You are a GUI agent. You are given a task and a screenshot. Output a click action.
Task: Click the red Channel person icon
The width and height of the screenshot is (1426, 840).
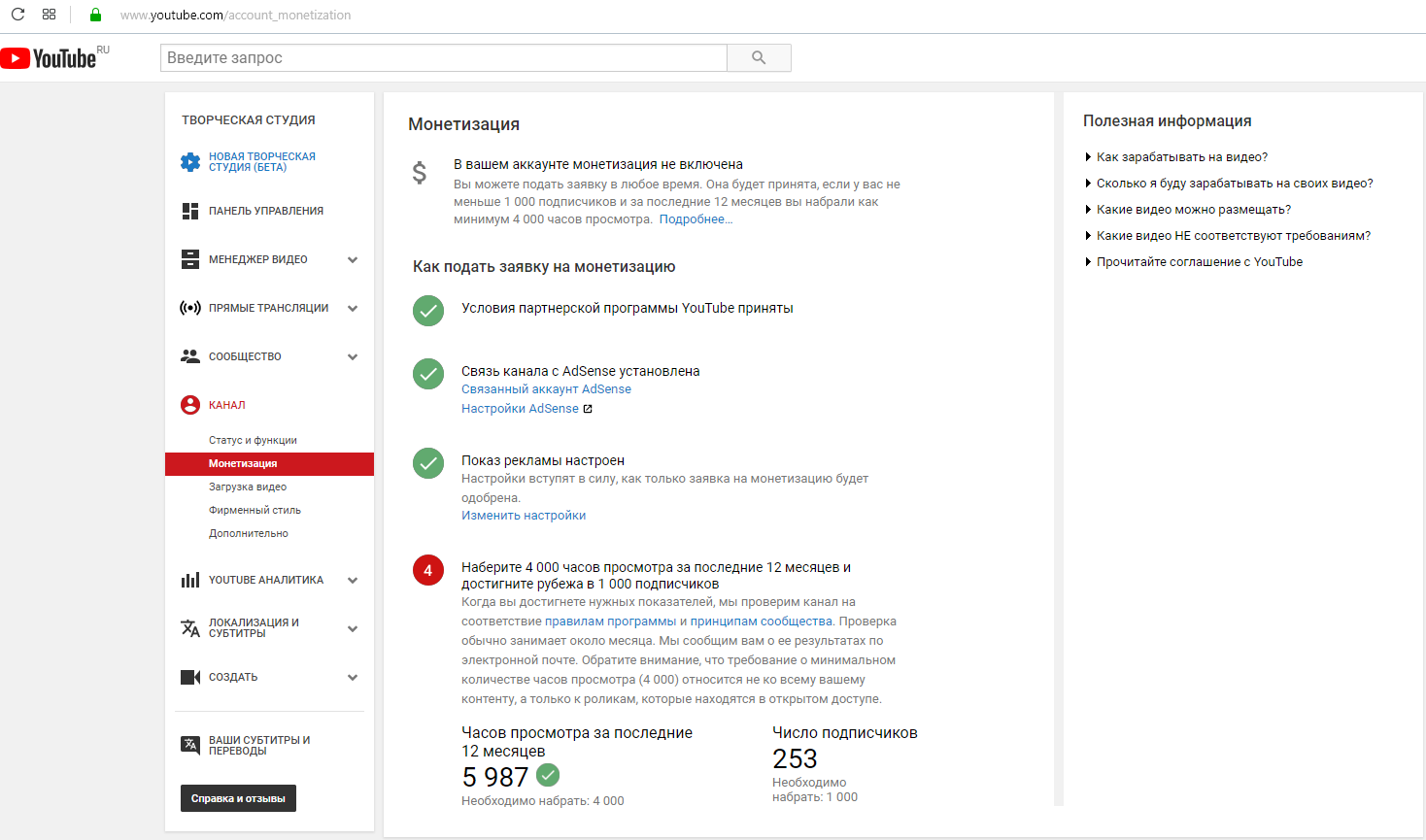[x=190, y=405]
